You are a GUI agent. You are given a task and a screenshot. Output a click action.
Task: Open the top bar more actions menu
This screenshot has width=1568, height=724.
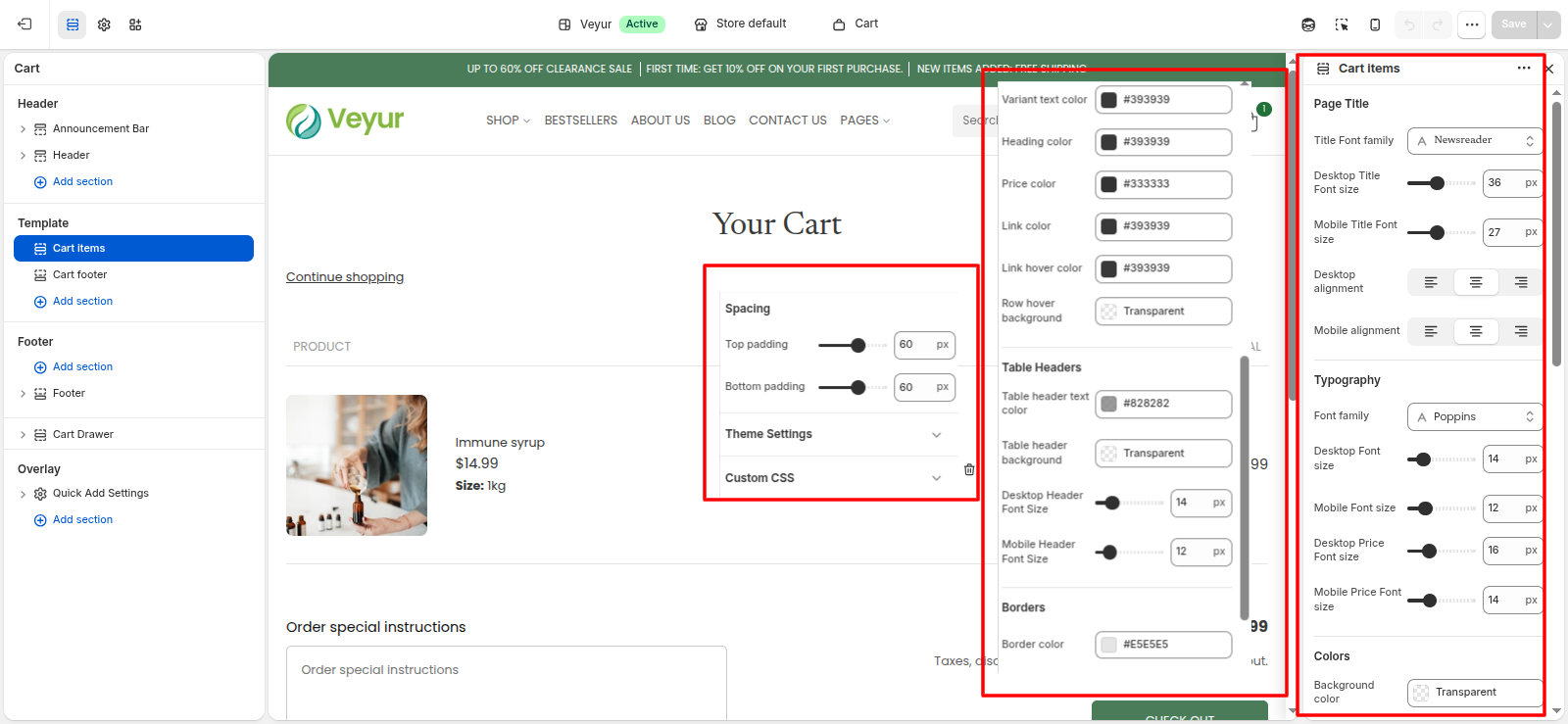(x=1471, y=24)
